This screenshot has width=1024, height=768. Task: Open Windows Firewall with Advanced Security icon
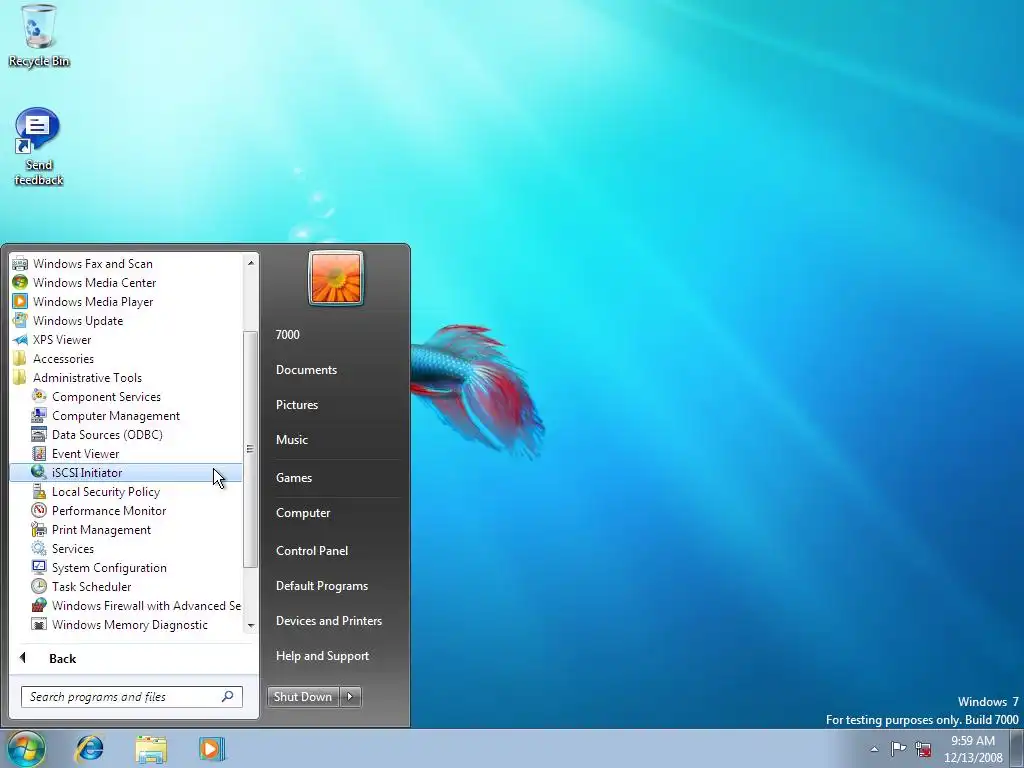(x=39, y=605)
